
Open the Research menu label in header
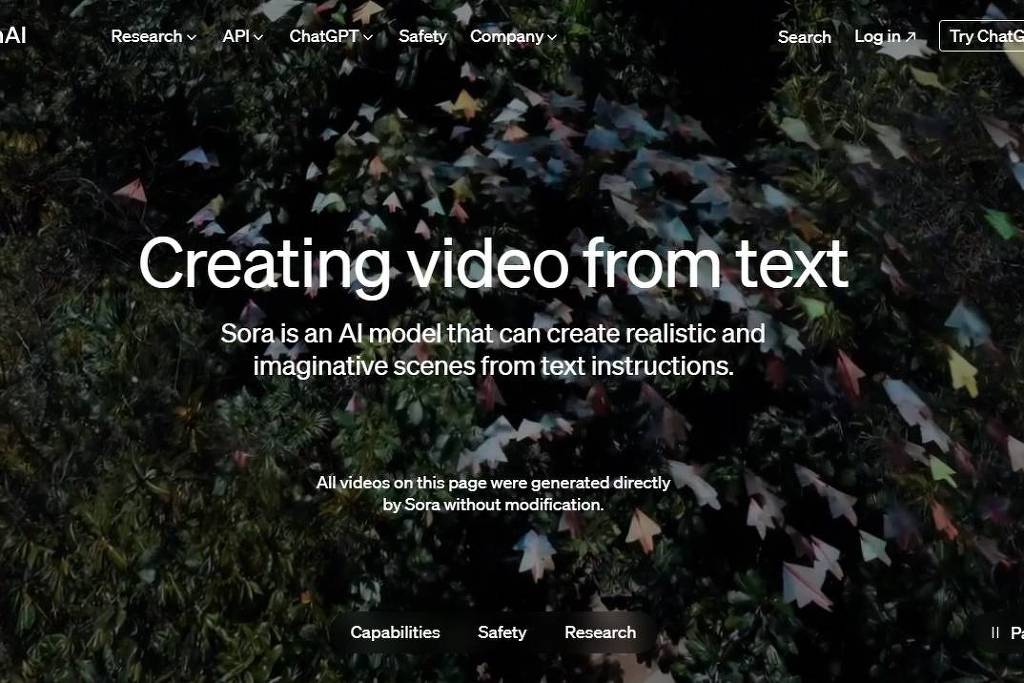coord(146,36)
